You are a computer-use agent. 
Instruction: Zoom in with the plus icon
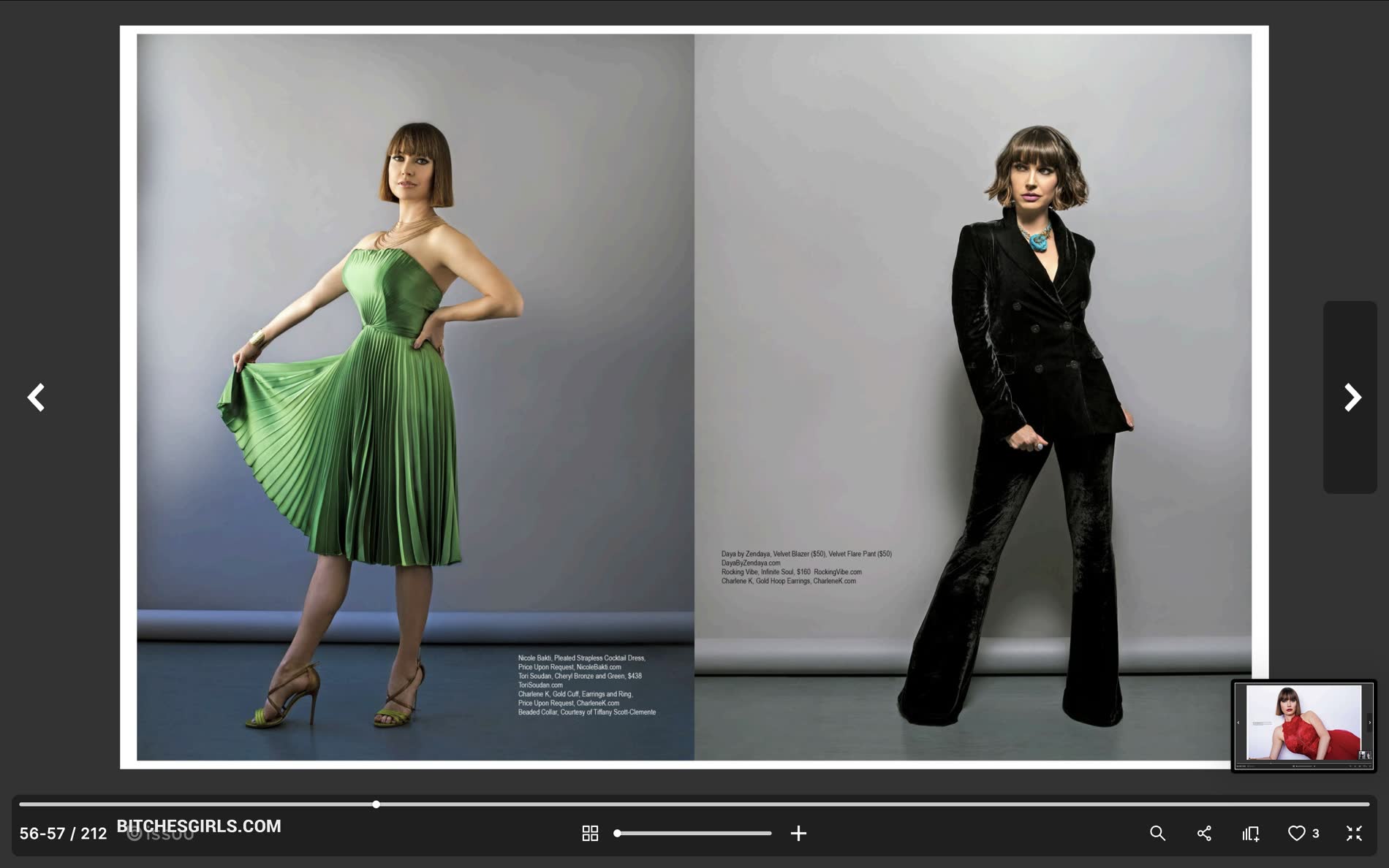pyautogui.click(x=798, y=833)
